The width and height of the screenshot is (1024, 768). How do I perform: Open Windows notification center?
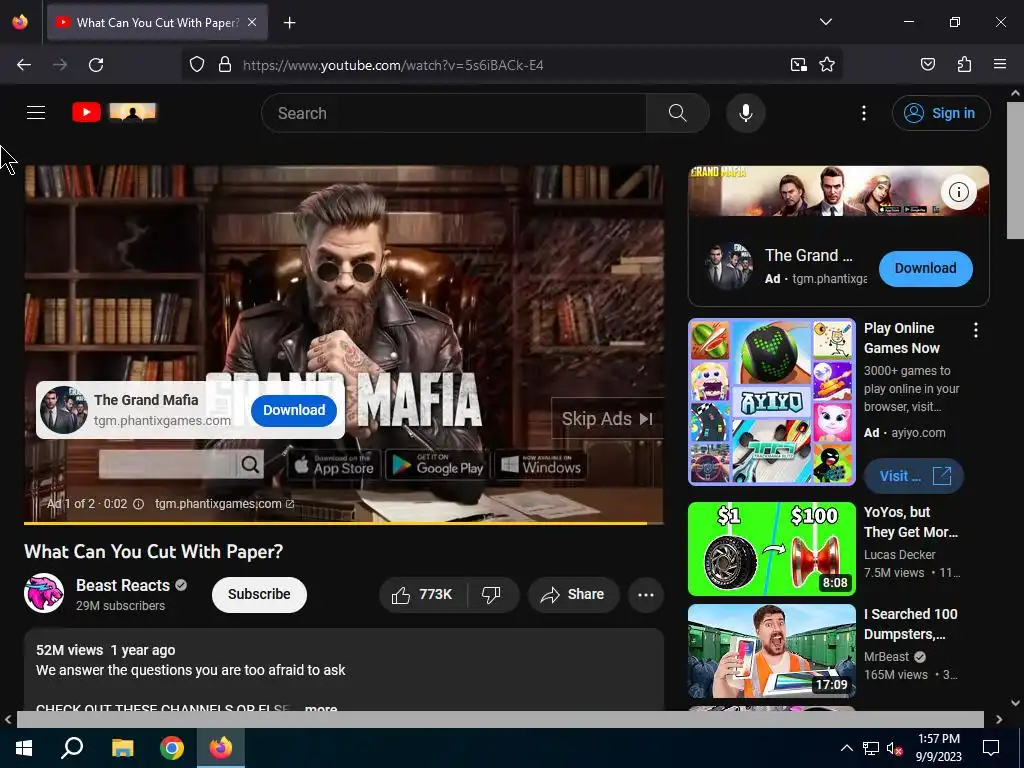coord(991,748)
